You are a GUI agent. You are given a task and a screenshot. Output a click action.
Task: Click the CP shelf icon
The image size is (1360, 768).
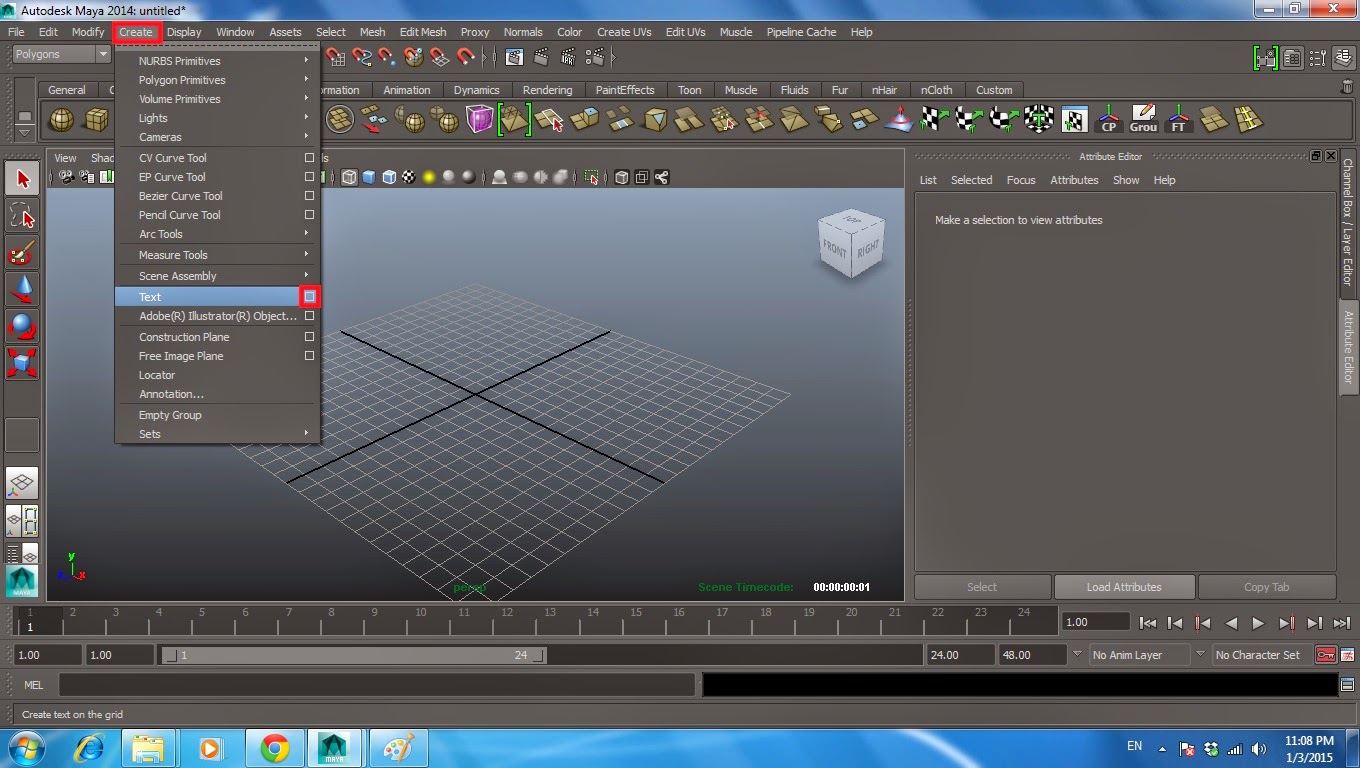click(x=1108, y=120)
